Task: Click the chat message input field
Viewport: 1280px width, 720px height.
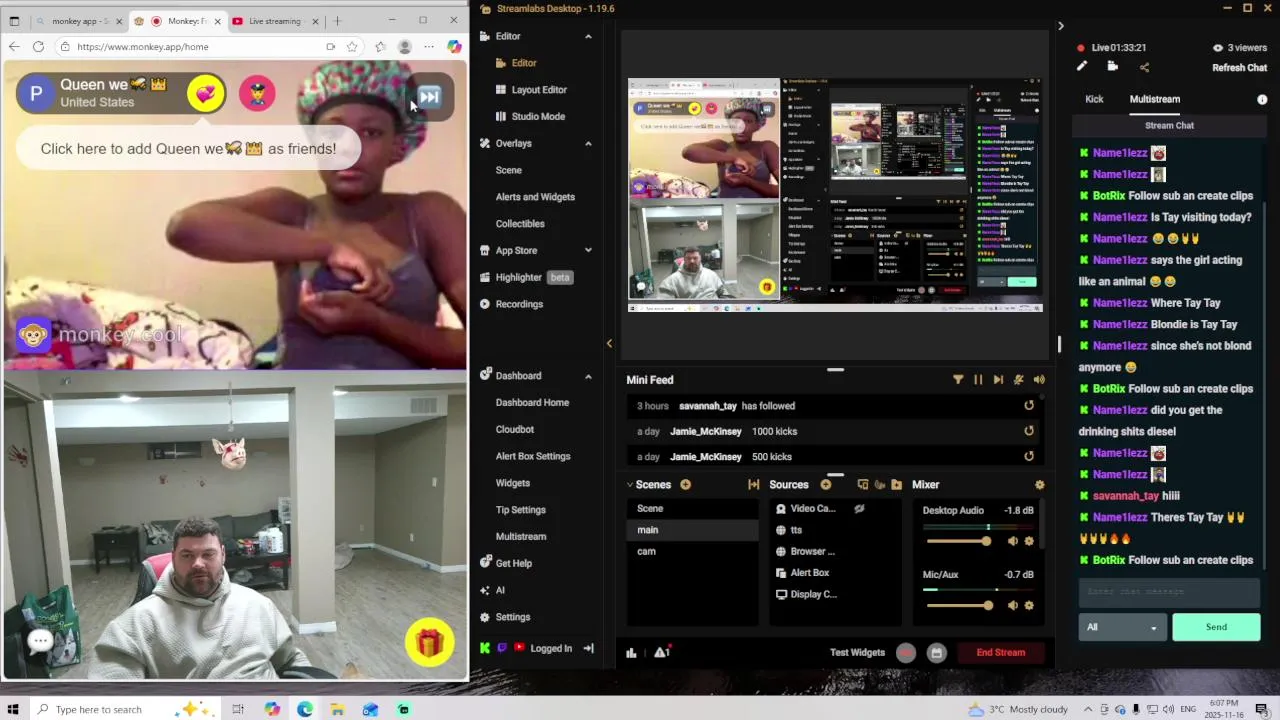Action: coord(1169,592)
